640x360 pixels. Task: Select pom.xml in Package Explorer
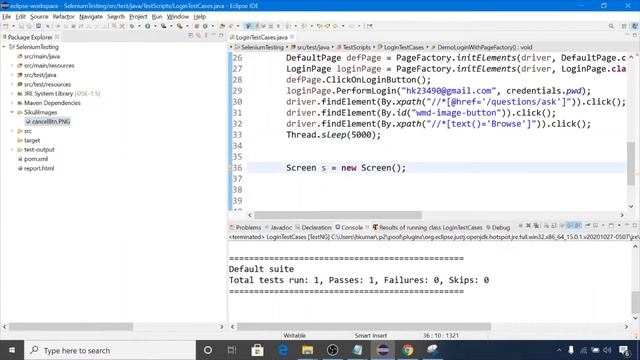pyautogui.click(x=36, y=159)
